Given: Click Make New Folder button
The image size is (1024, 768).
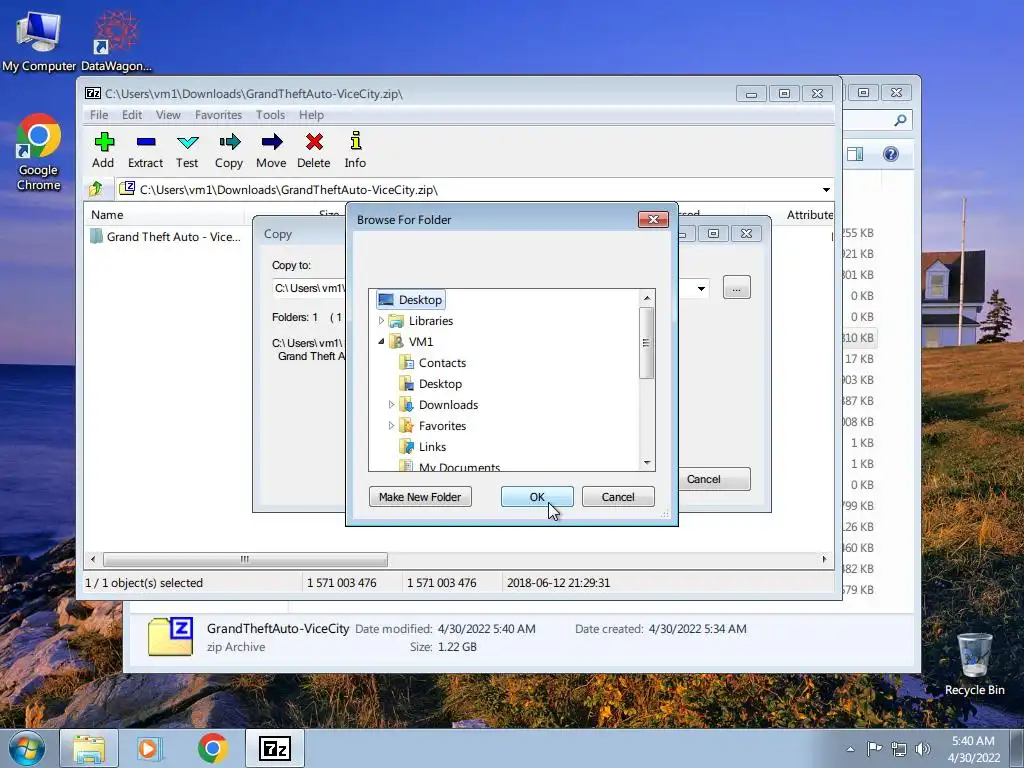Looking at the screenshot, I should [420, 497].
